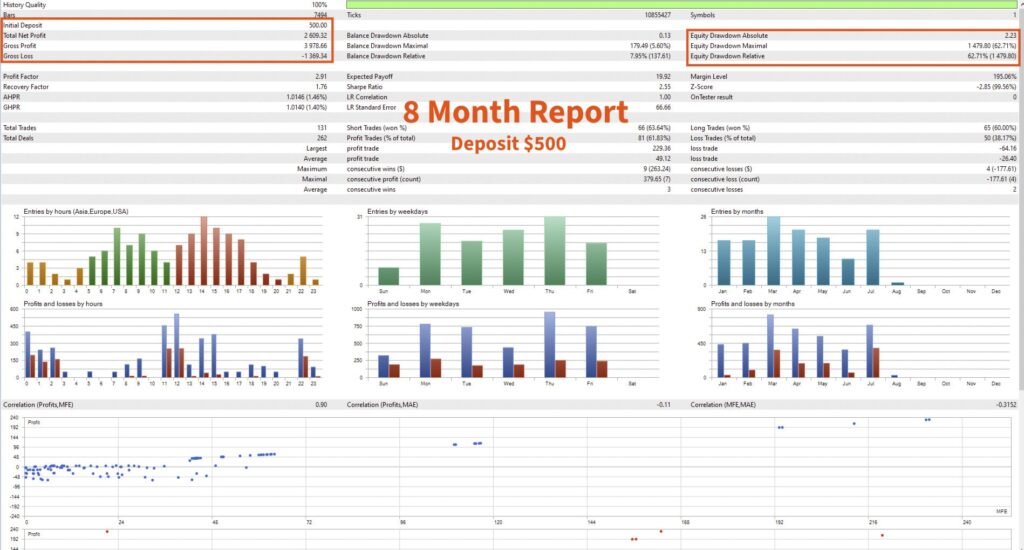
Task: Click 'Equity Drawdown Absolute' label
Action: [729, 36]
